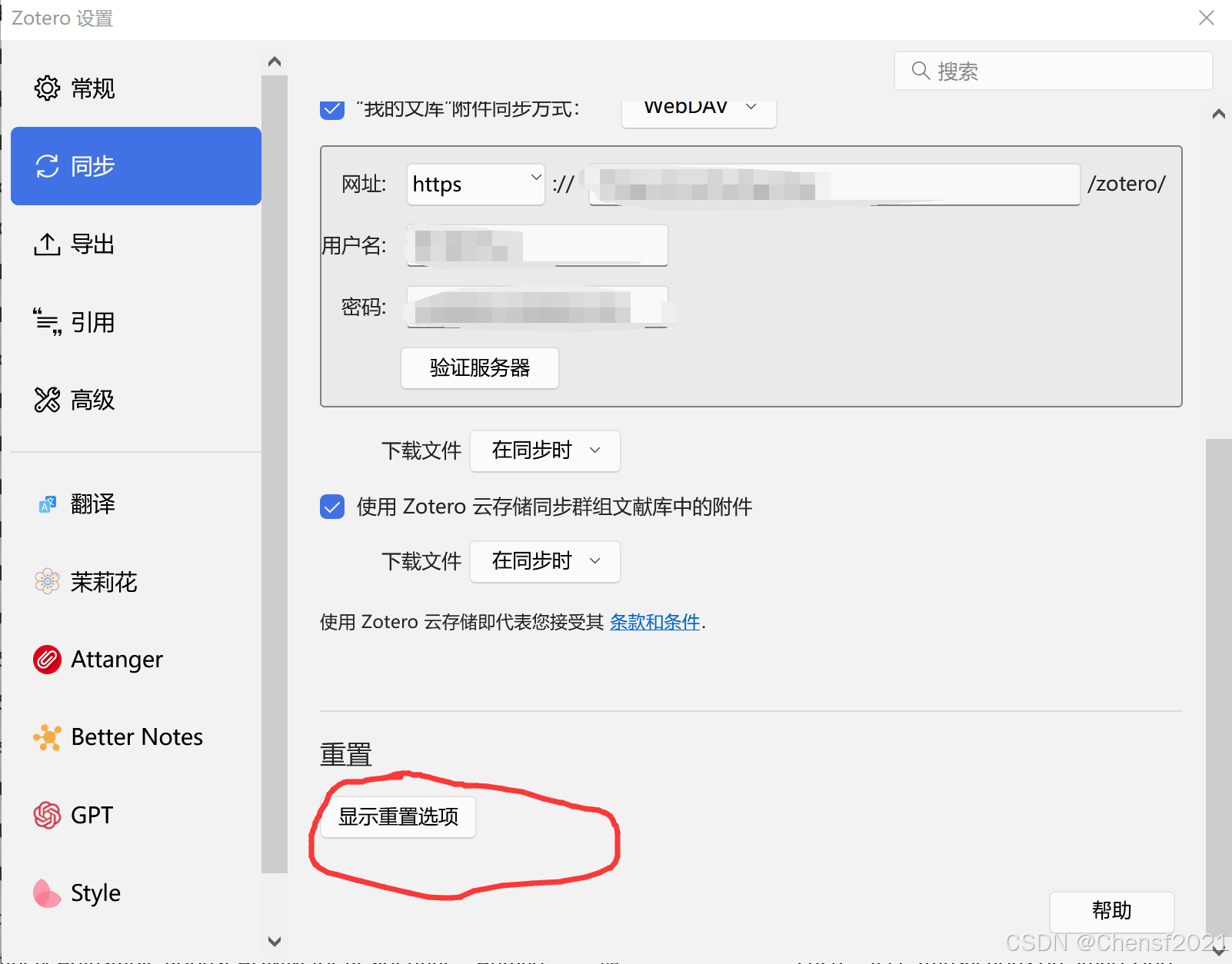1232x964 pixels.
Task: Click the 高级 advanced tools icon
Action: tap(47, 400)
